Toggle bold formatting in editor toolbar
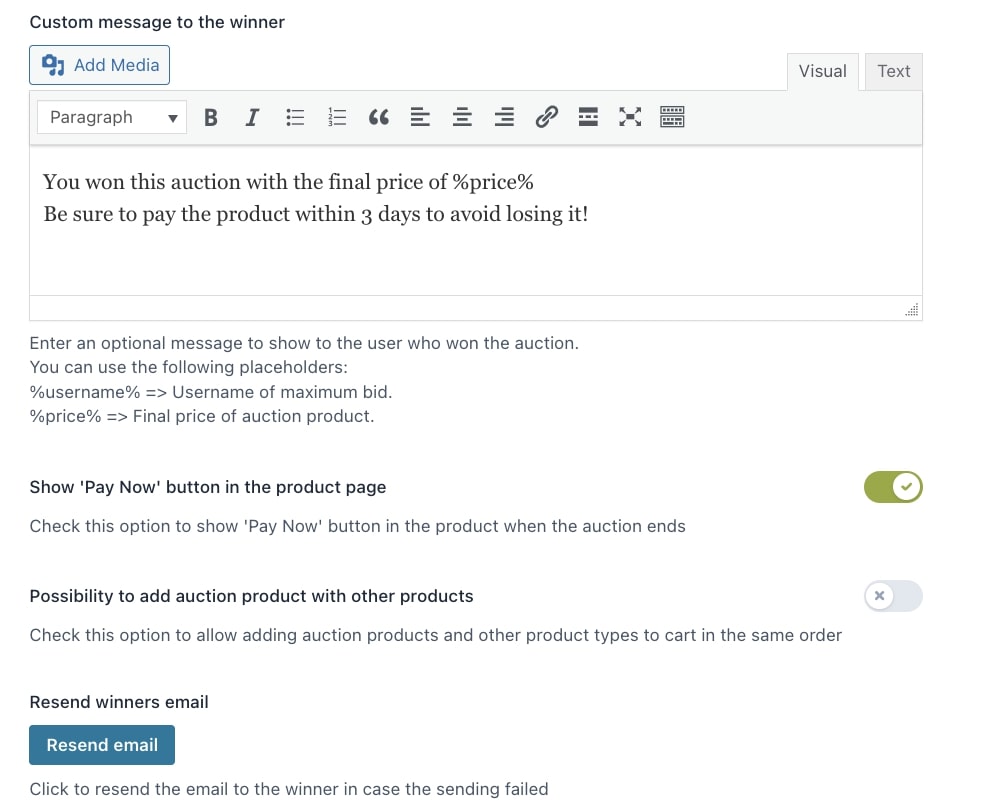 coord(211,117)
